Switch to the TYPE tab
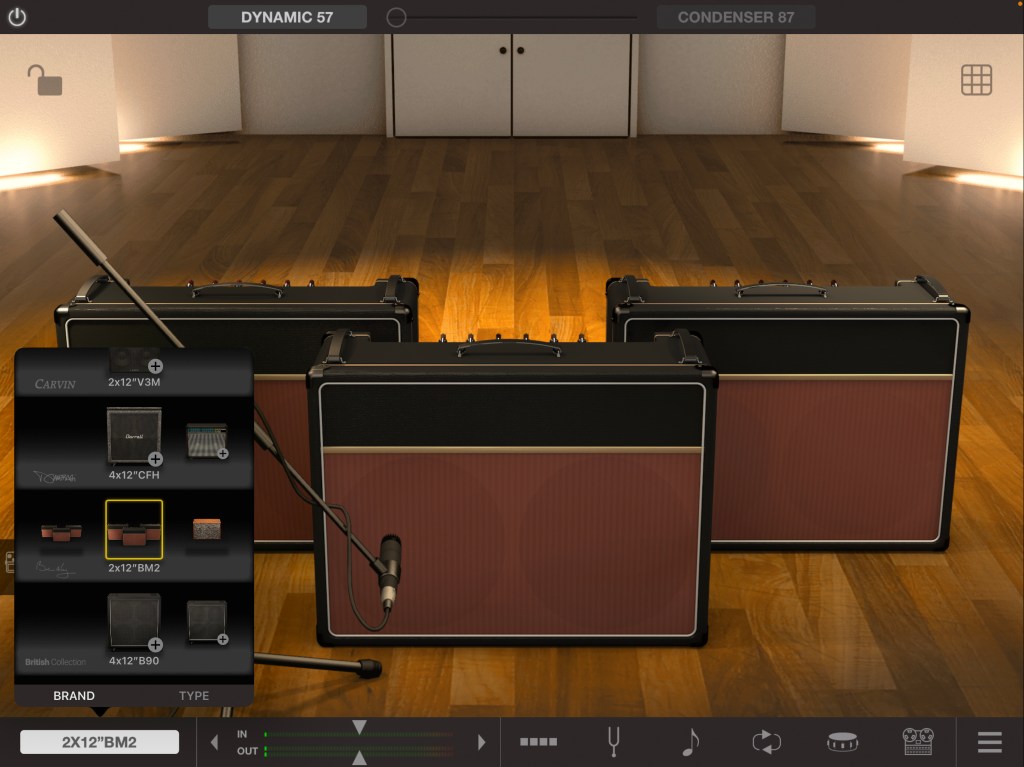 (x=194, y=696)
